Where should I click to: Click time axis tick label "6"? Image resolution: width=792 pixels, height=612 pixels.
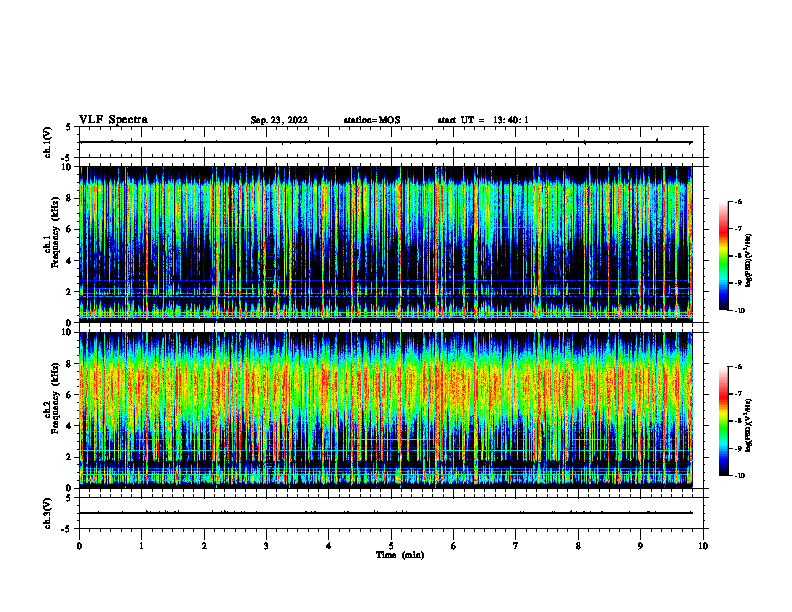454,546
